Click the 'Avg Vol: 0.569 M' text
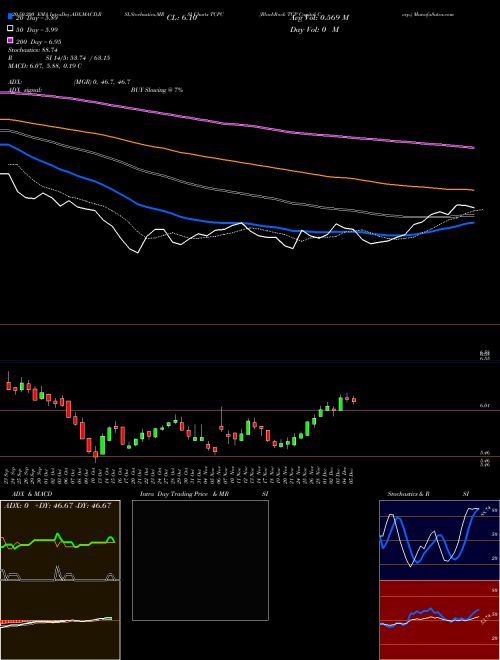Viewport: 500px width, 660px height. [x=319, y=18]
